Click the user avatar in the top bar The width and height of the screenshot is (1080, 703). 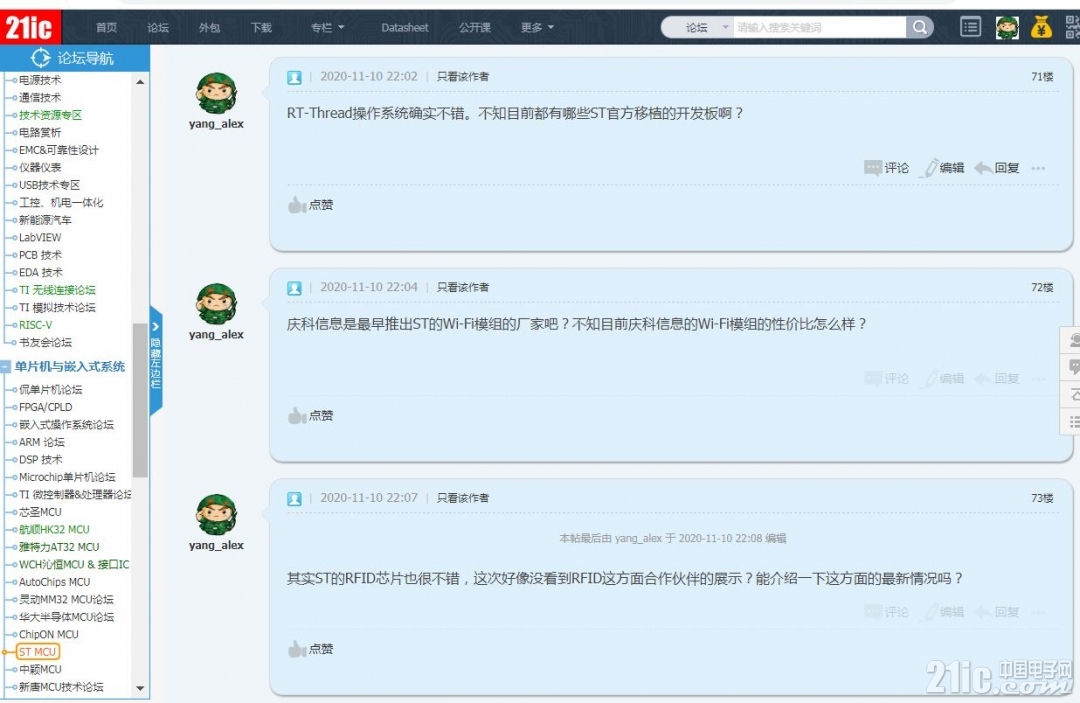1007,28
